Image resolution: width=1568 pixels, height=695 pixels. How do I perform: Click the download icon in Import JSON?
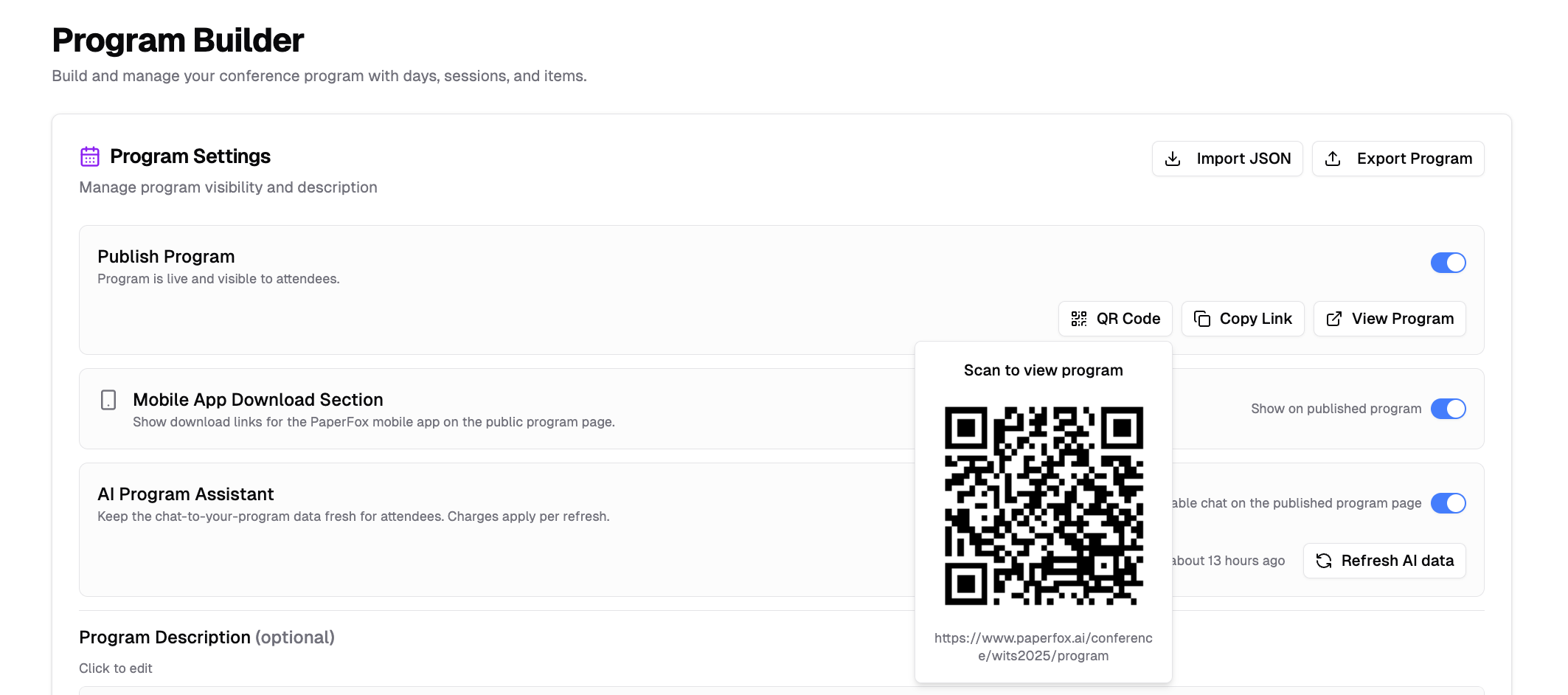pyautogui.click(x=1173, y=159)
